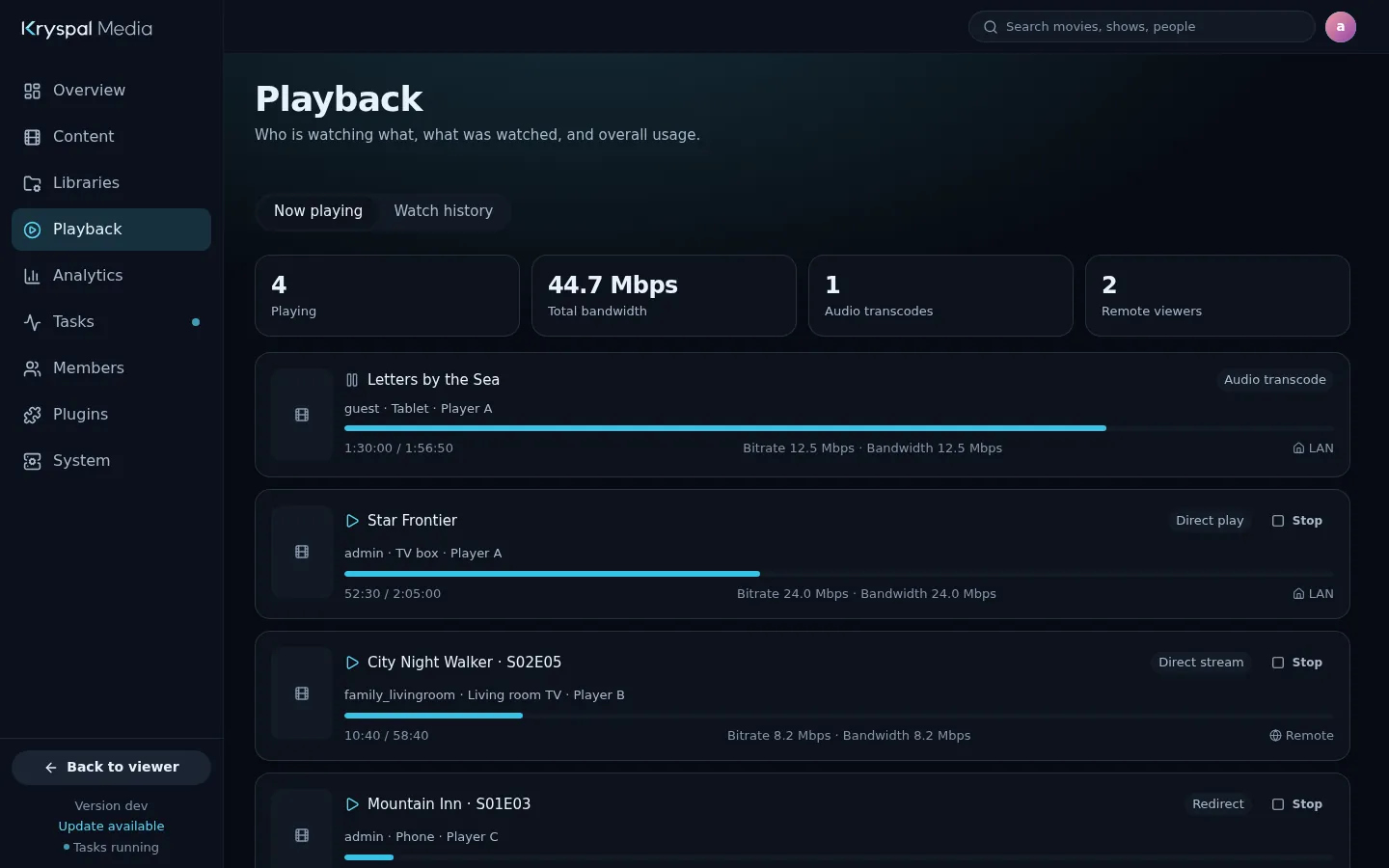Switch to the Now playing tab
This screenshot has height=868, width=1389.
[318, 211]
